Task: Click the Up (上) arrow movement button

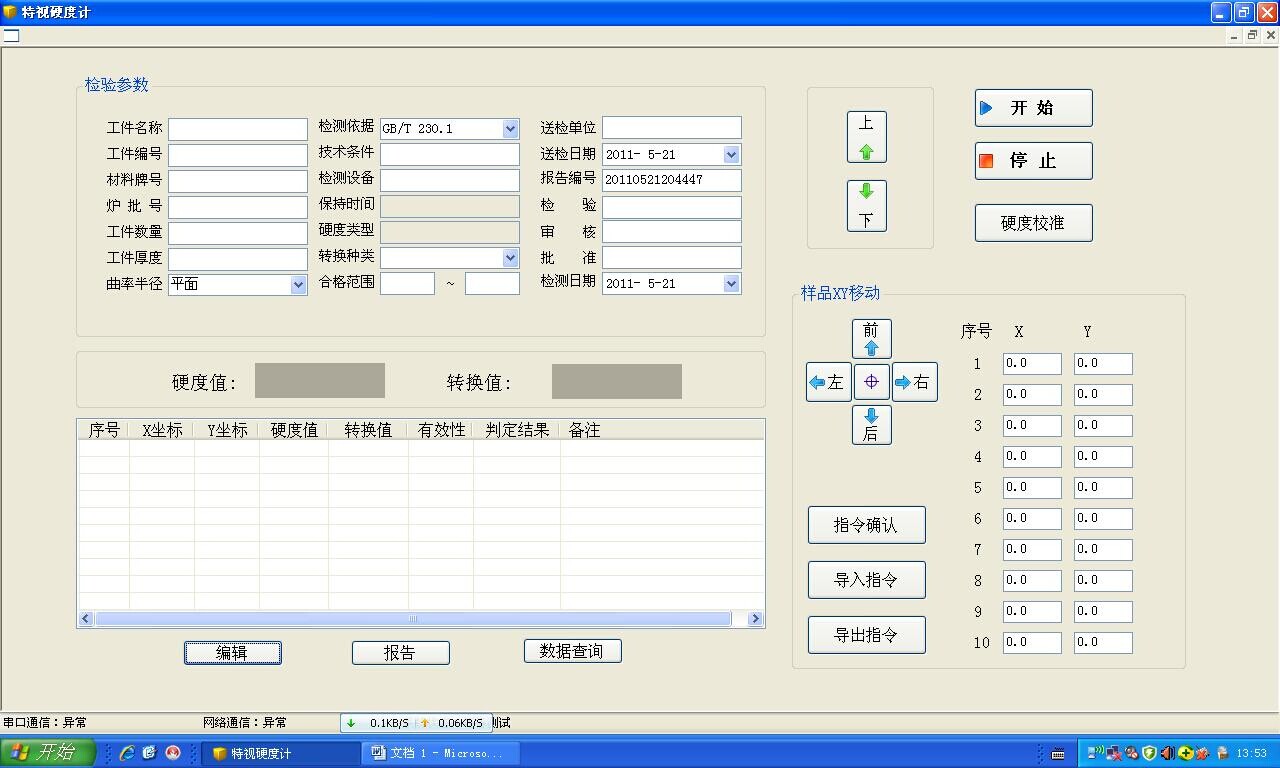Action: tap(866, 137)
